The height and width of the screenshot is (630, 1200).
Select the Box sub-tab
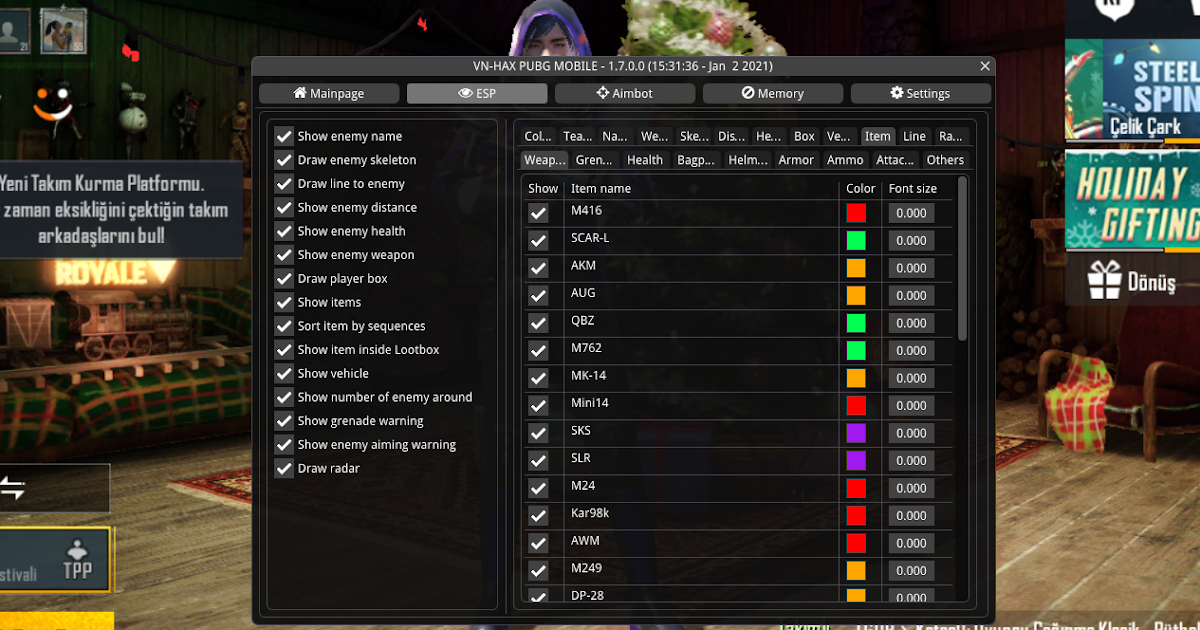[x=804, y=136]
